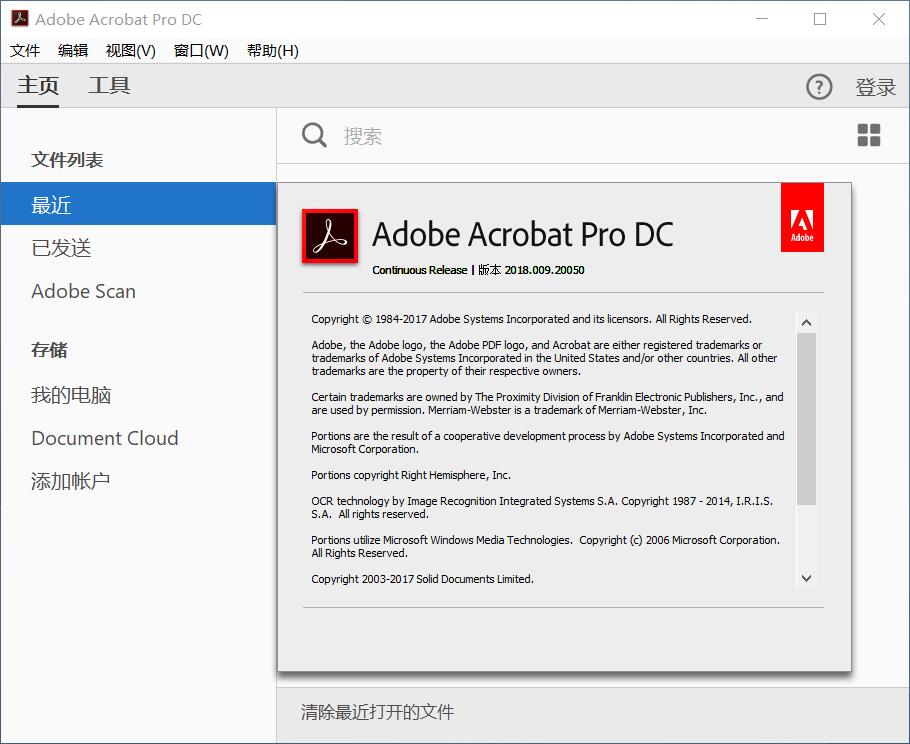Open the 文件 menu
The width and height of the screenshot is (910, 744).
25,51
